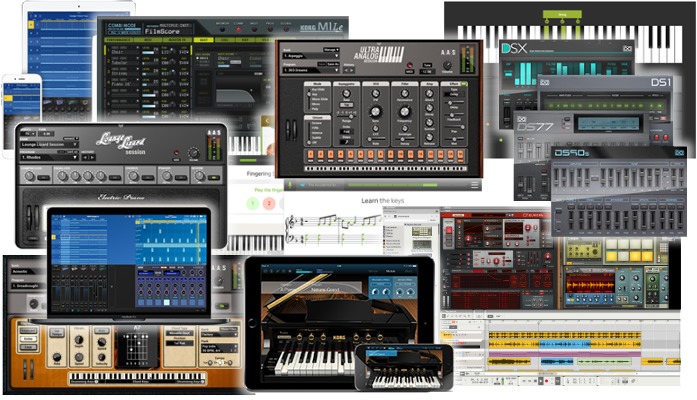Click Show Files button in Strum
The image size is (697, 400).
pyautogui.click(x=228, y=329)
